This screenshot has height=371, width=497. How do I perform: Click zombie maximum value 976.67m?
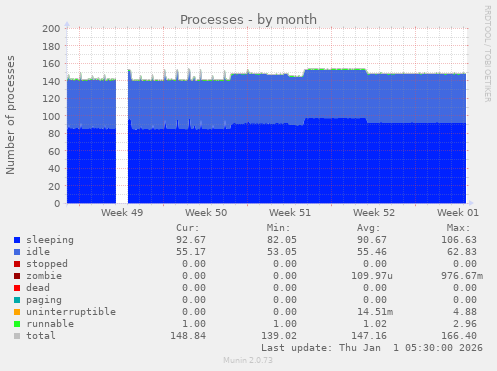coord(462,276)
